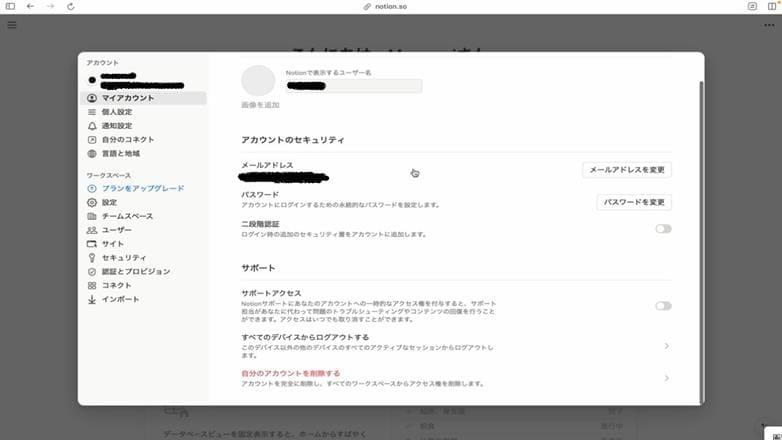Click the 自分のコネクト arrow-box icon
The width and height of the screenshot is (782, 440).
tap(92, 140)
